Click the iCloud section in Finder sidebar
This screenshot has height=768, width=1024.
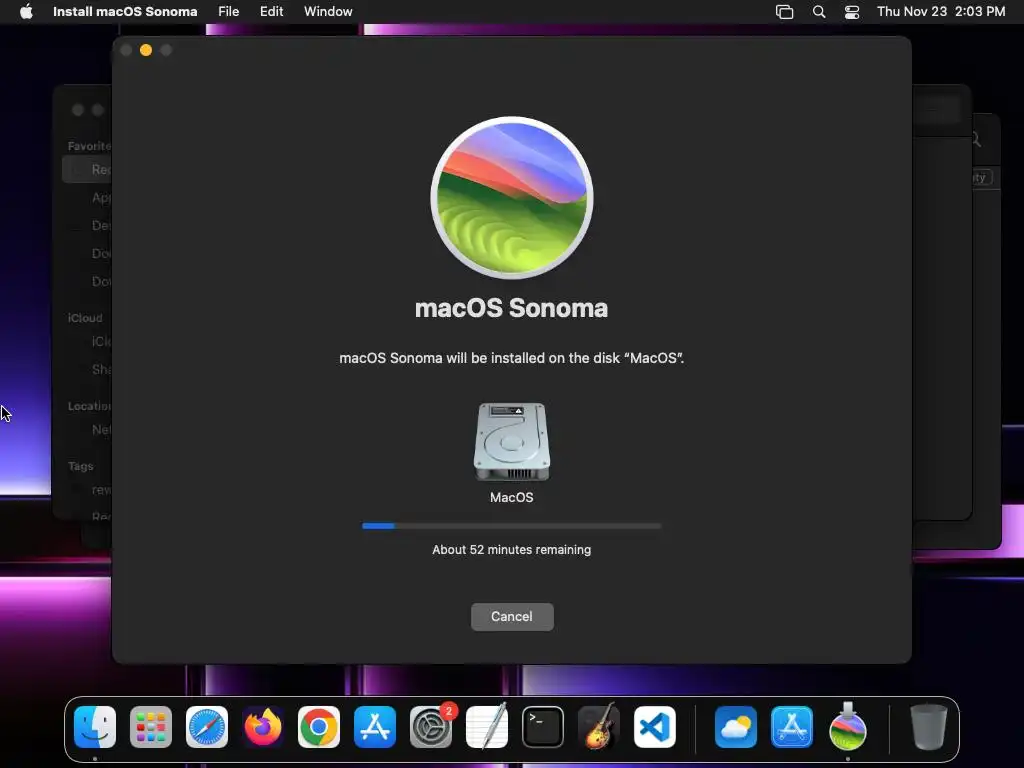tap(85, 318)
